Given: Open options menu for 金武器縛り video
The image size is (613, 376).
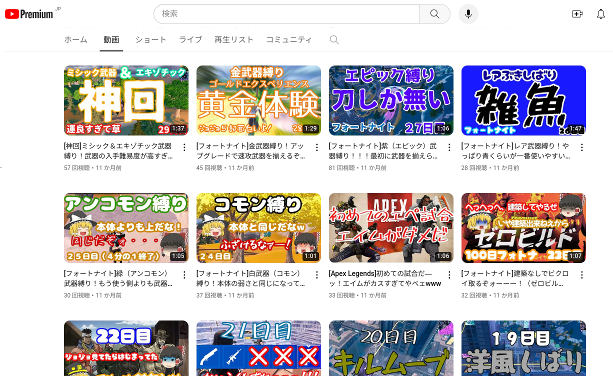Looking at the screenshot, I should pos(317,147).
